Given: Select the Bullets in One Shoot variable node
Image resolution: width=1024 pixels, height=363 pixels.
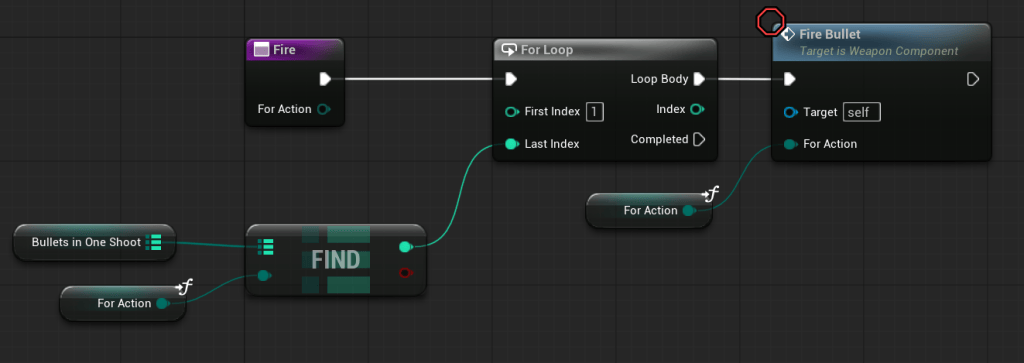Looking at the screenshot, I should 94,242.
